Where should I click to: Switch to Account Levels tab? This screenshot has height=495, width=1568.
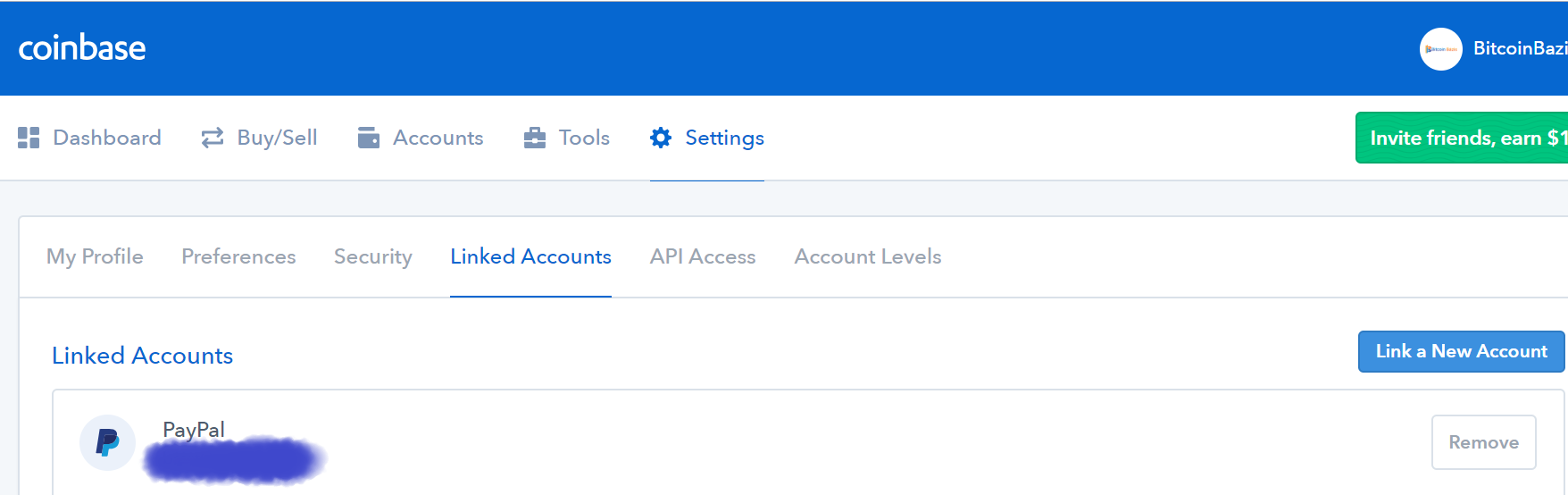tap(868, 257)
